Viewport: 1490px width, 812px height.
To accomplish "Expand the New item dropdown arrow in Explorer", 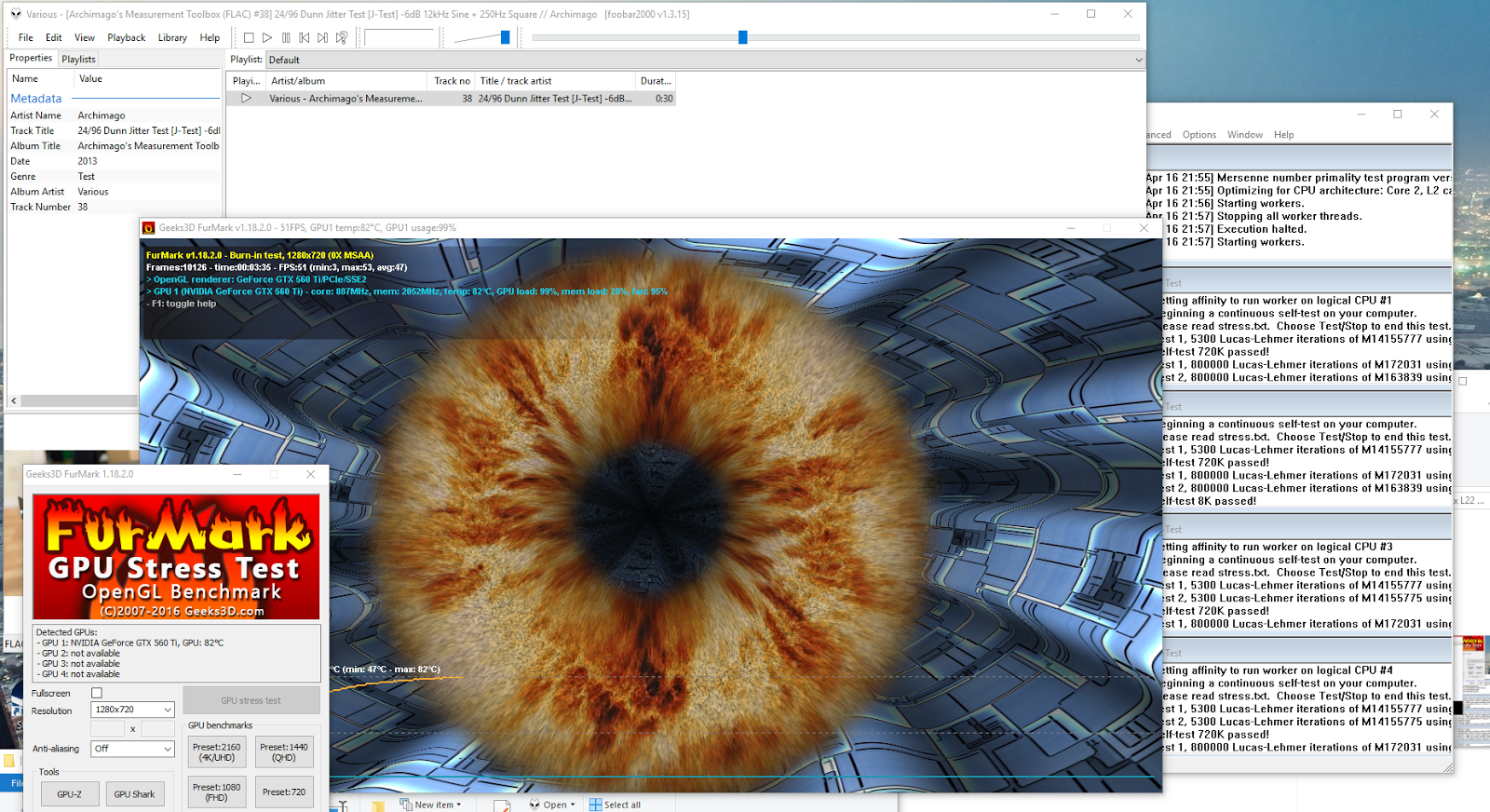I will coord(459,805).
